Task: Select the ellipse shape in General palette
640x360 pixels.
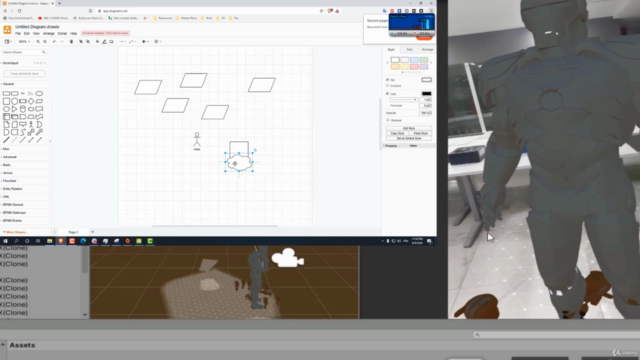Action: pos(39,93)
